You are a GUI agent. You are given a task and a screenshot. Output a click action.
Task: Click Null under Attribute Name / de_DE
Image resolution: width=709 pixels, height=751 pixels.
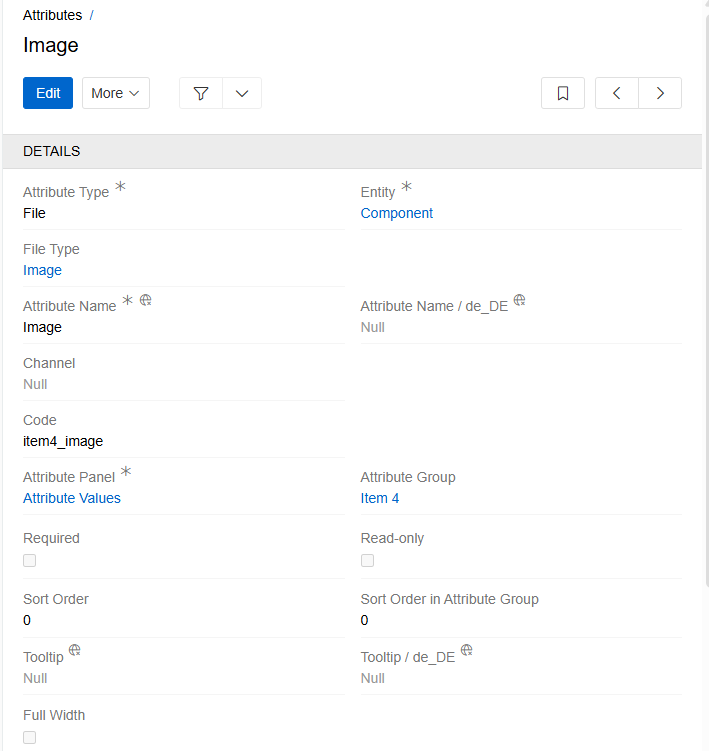[373, 327]
